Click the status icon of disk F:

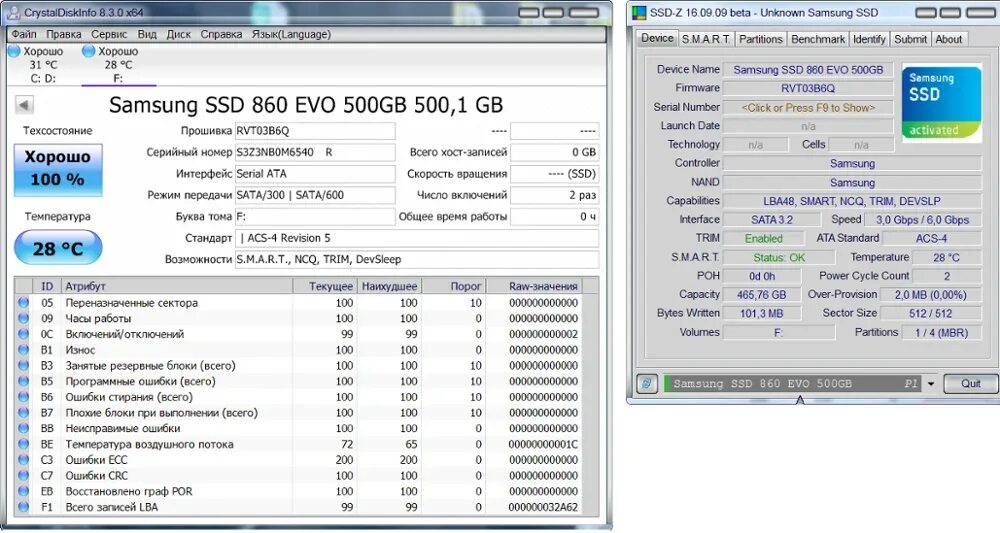tap(89, 52)
